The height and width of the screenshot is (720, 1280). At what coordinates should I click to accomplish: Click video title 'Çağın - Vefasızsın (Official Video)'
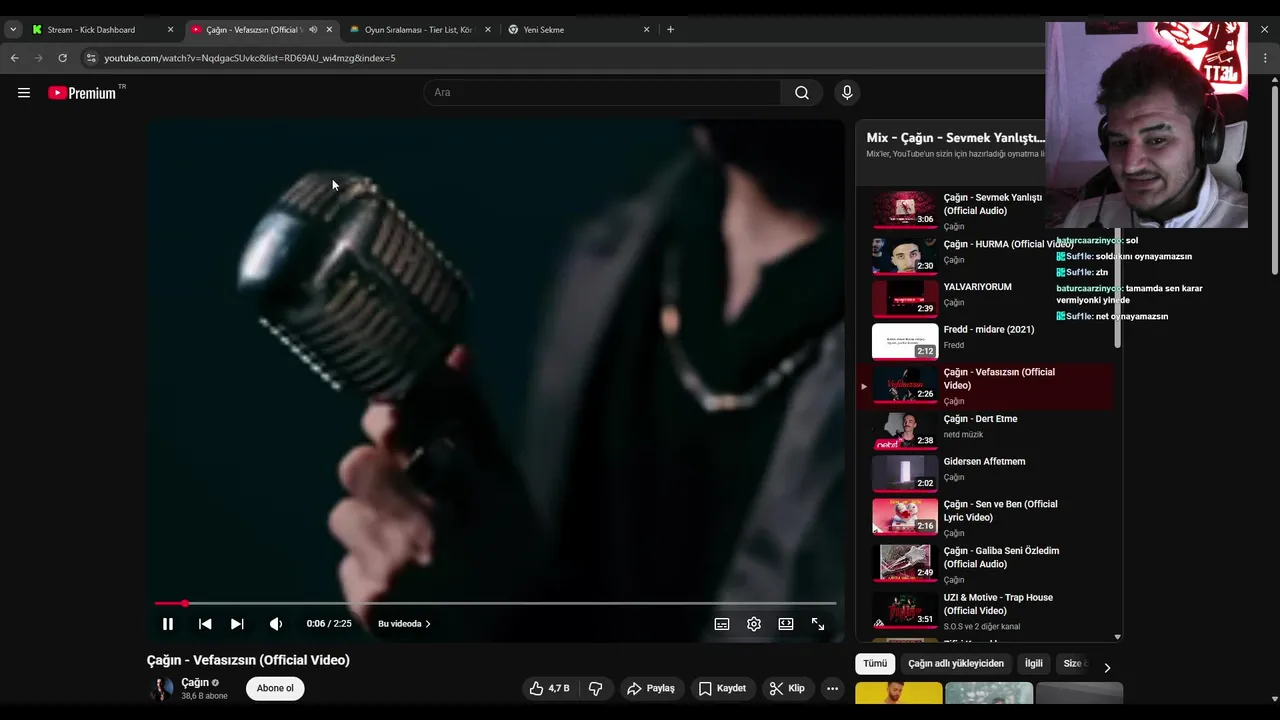(x=248, y=660)
